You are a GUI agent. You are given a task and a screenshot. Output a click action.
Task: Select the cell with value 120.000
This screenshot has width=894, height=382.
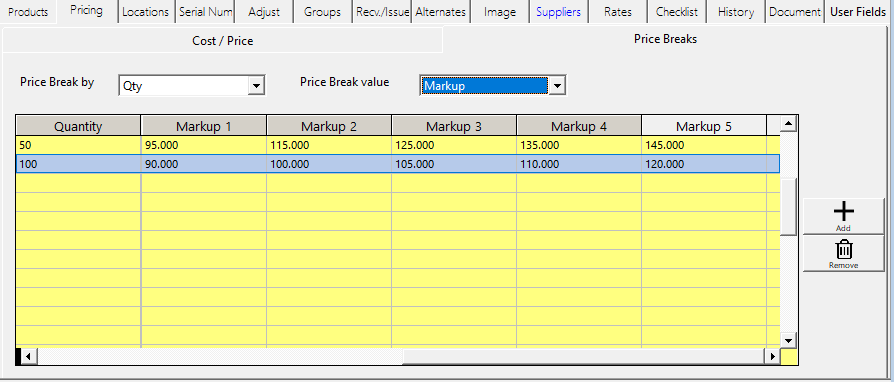704,164
